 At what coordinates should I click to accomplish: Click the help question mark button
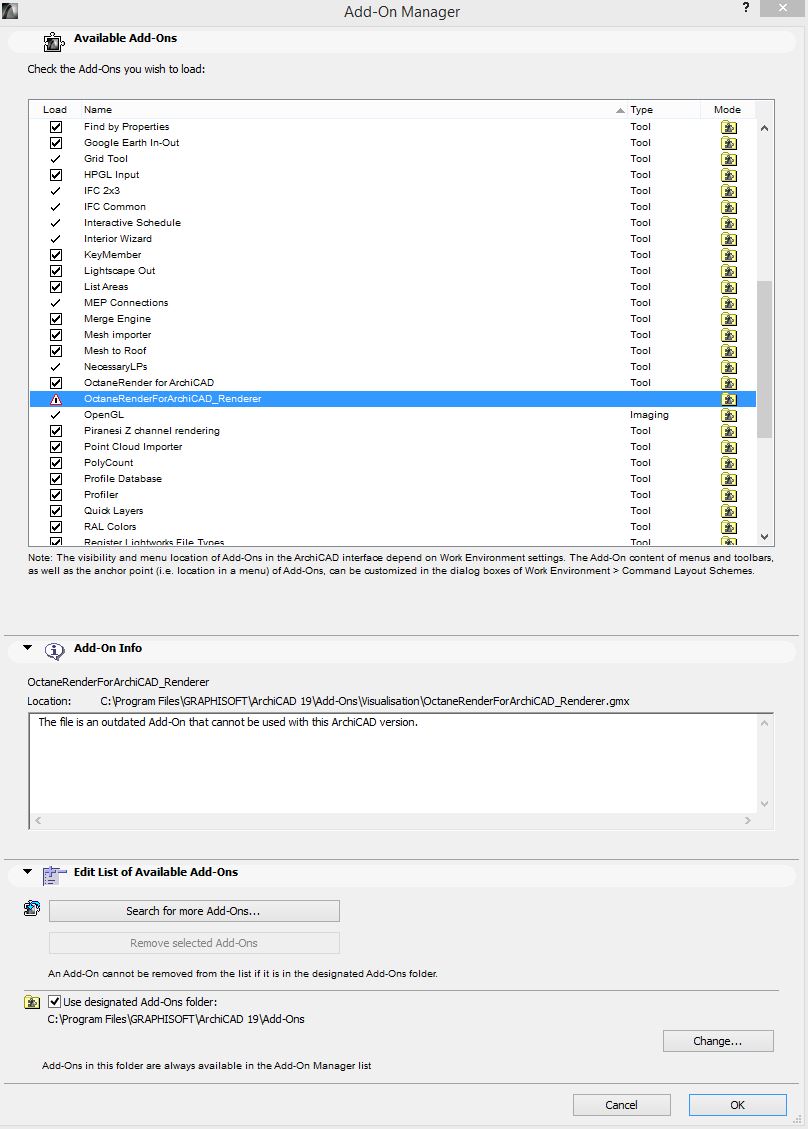click(x=745, y=8)
